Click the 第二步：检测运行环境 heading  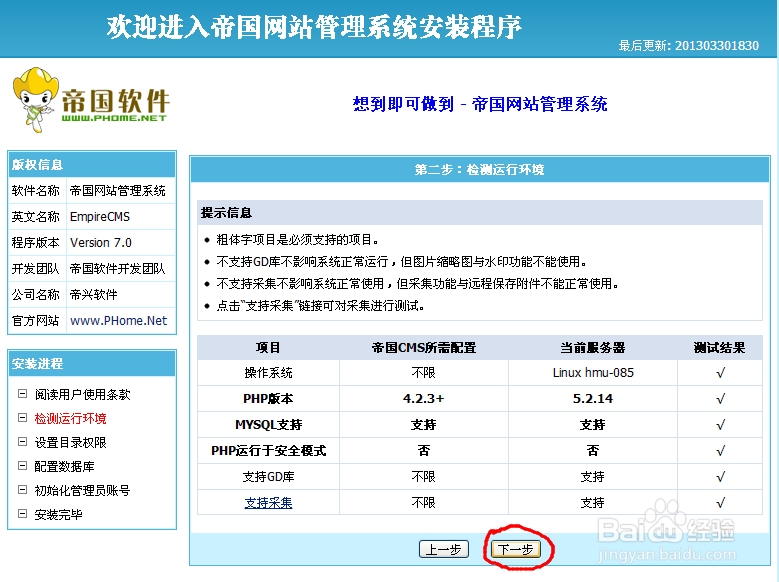point(479,169)
